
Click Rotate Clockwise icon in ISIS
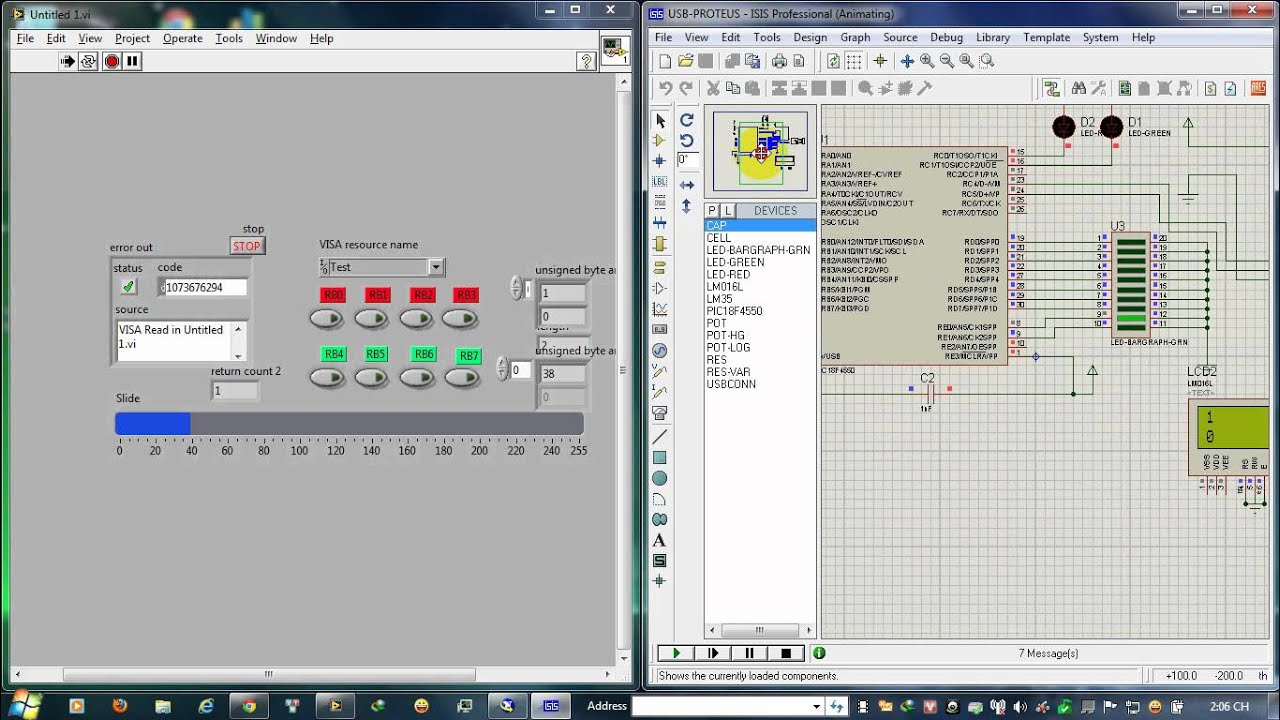686,120
